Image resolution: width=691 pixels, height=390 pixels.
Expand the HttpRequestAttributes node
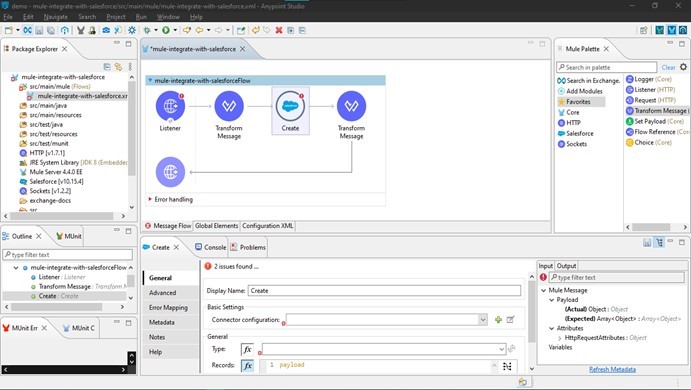click(559, 338)
